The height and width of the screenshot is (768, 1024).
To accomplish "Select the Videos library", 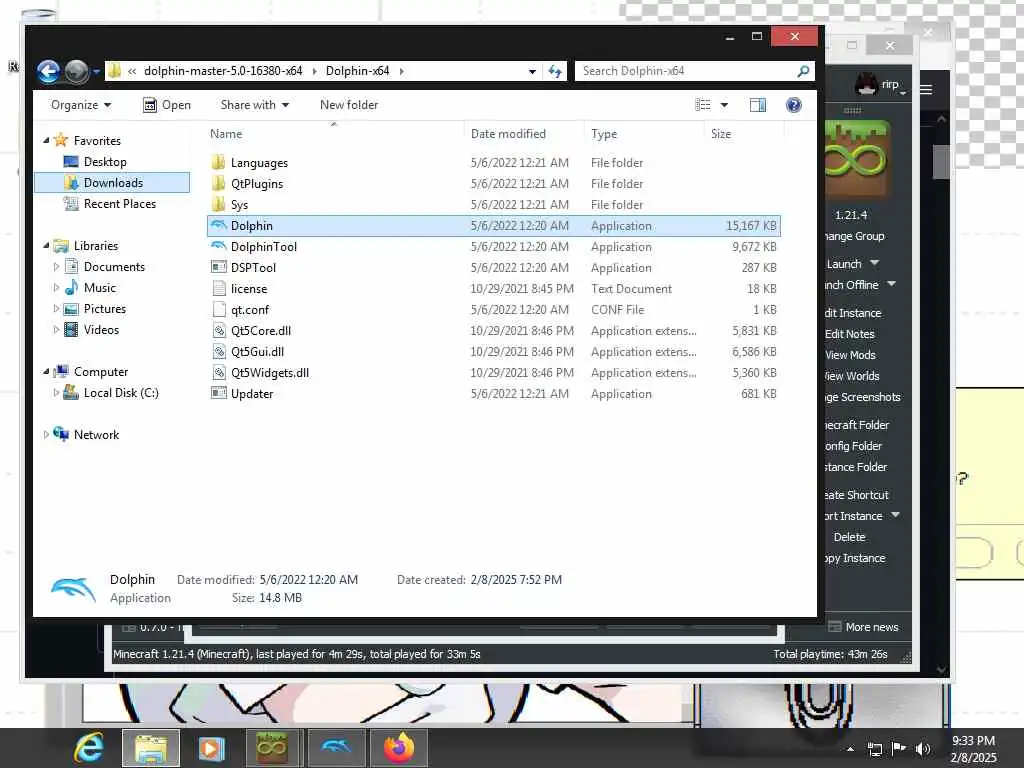I will (x=101, y=330).
